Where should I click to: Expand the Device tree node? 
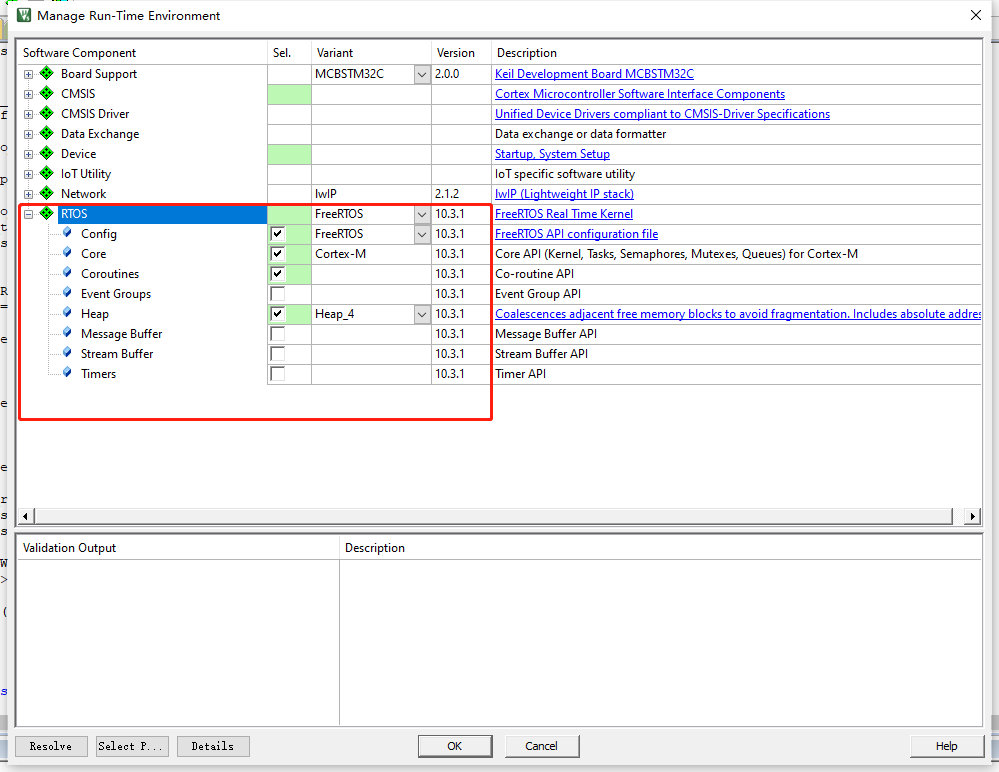point(29,154)
